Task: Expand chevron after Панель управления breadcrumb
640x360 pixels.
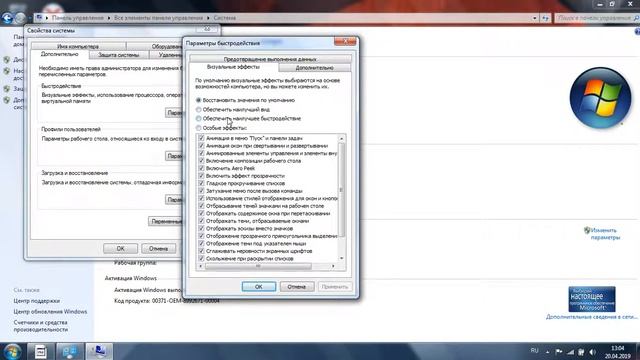Action: [109, 18]
